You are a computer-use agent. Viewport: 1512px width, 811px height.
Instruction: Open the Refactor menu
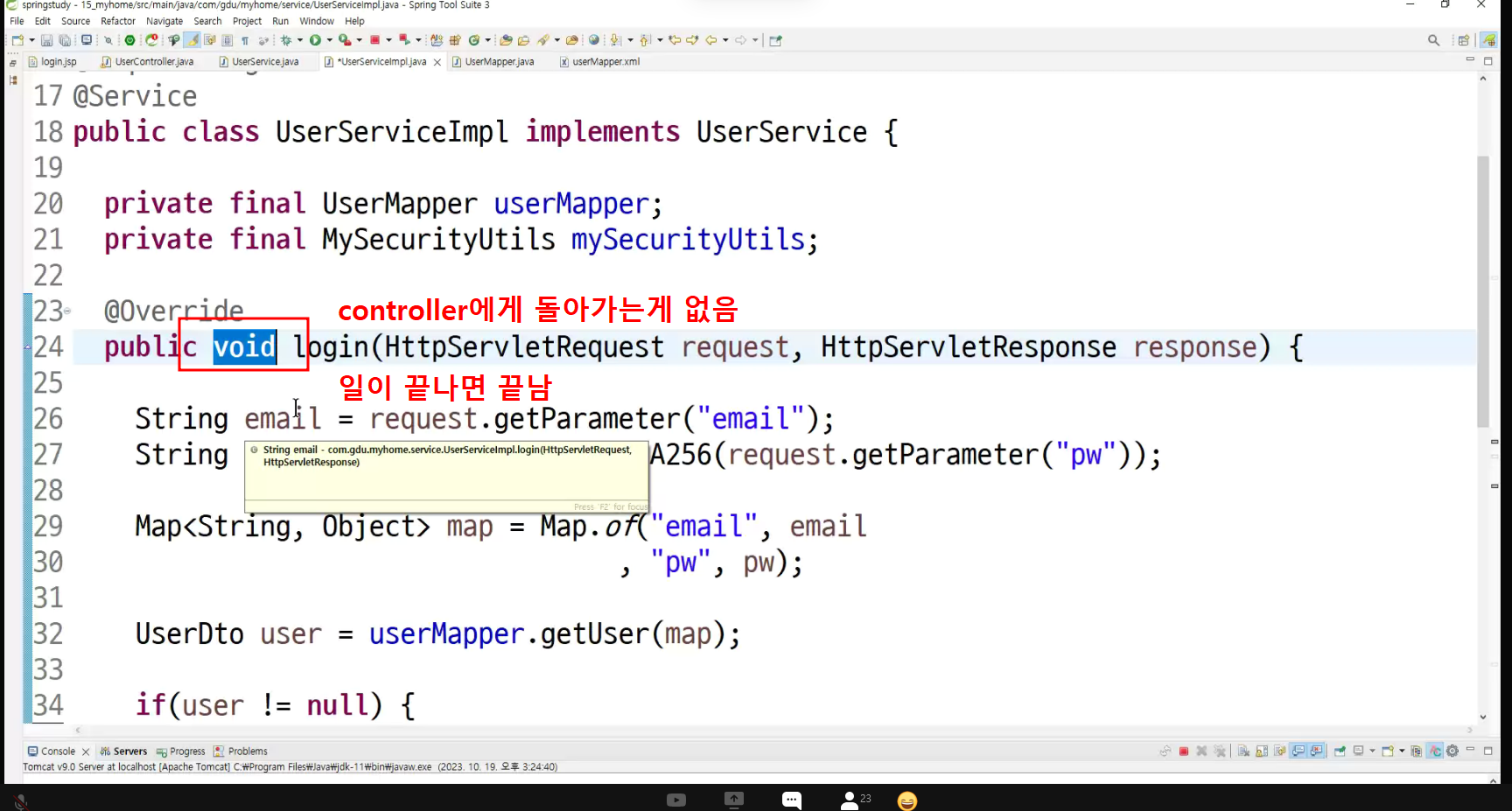(118, 21)
